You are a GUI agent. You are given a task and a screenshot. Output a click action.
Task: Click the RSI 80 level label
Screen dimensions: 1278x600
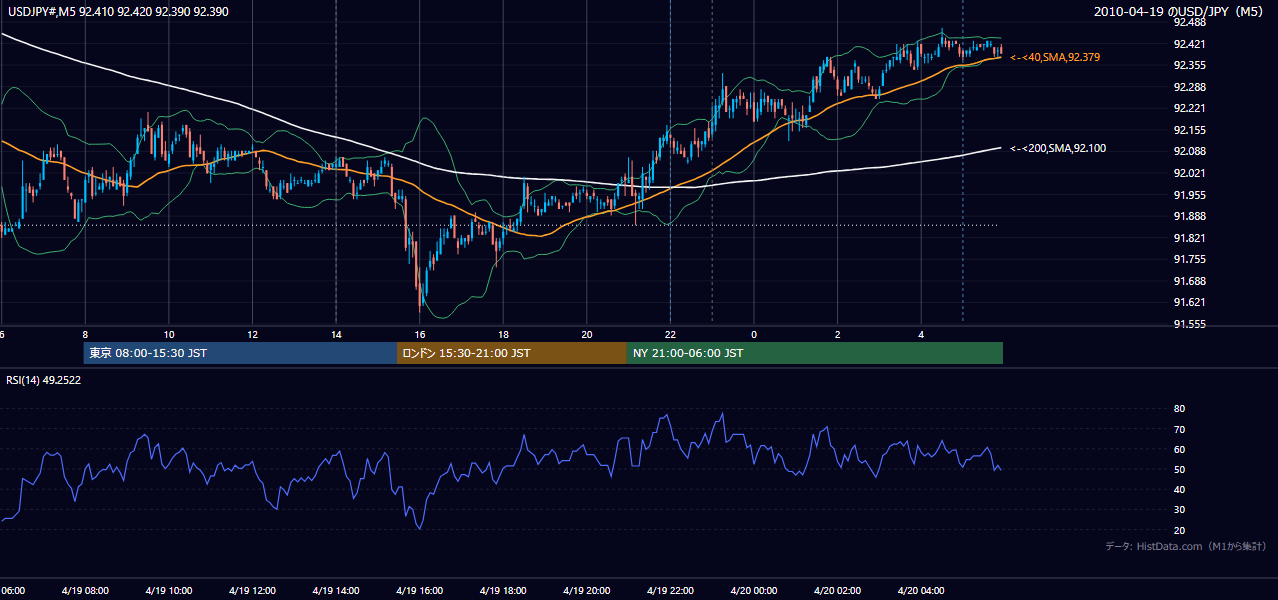point(1179,409)
